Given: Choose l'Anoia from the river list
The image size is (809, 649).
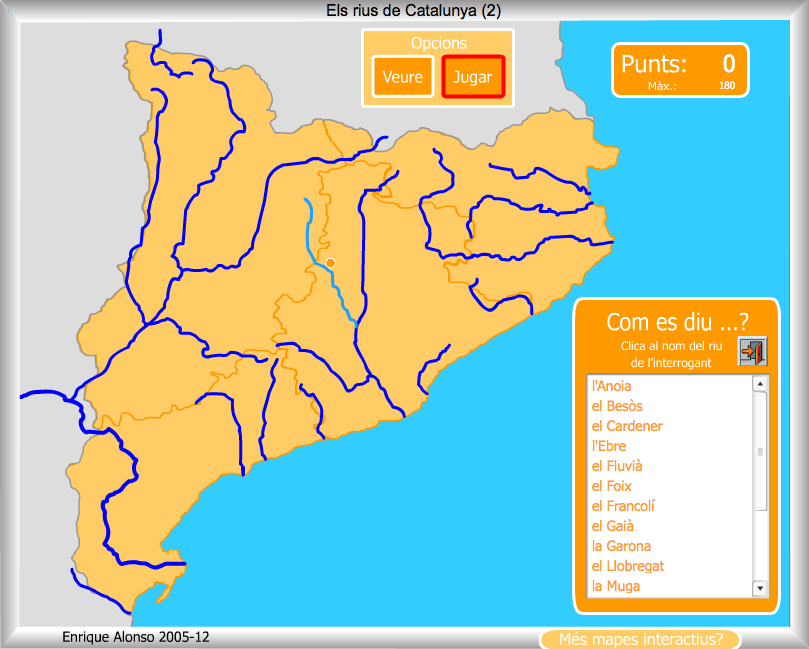Looking at the screenshot, I should point(612,386).
